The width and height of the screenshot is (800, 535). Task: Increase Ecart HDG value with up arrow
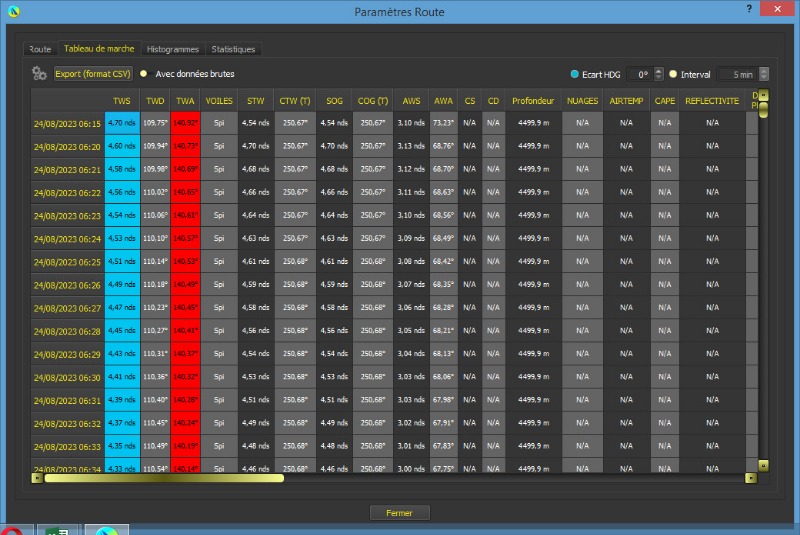point(659,71)
